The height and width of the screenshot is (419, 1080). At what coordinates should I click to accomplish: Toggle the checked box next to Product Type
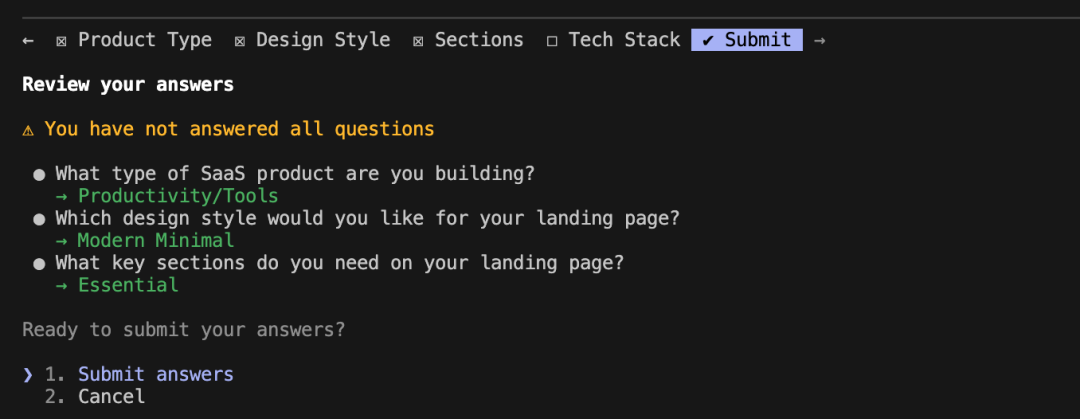tap(62, 41)
